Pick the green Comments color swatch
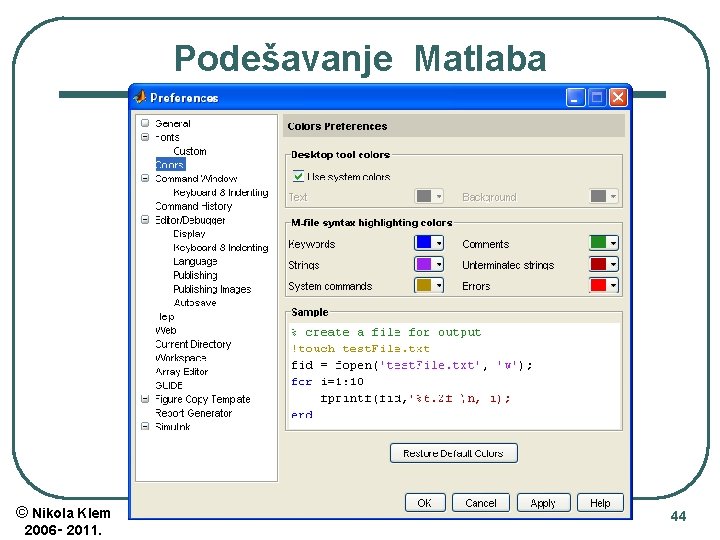The width and height of the screenshot is (720, 540). click(x=598, y=242)
